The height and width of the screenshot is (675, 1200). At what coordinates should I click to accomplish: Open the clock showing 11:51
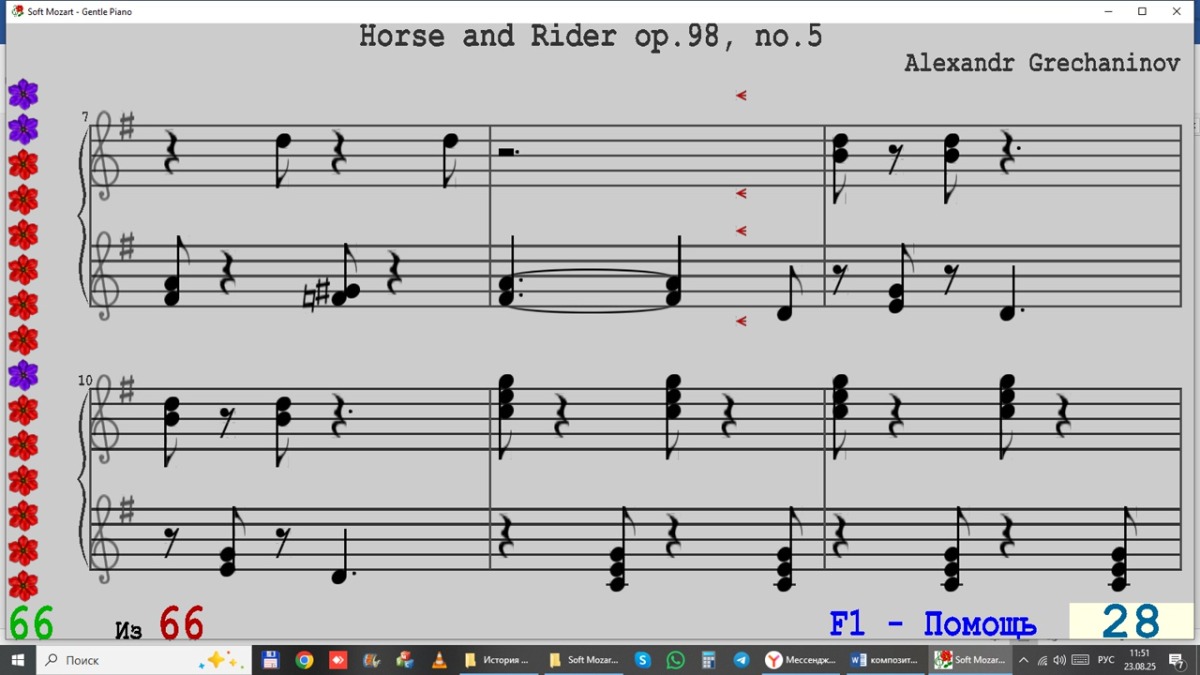[x=1140, y=660]
